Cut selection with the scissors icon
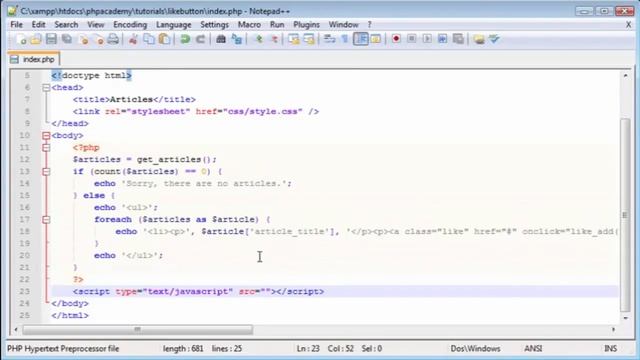 pos(133,39)
